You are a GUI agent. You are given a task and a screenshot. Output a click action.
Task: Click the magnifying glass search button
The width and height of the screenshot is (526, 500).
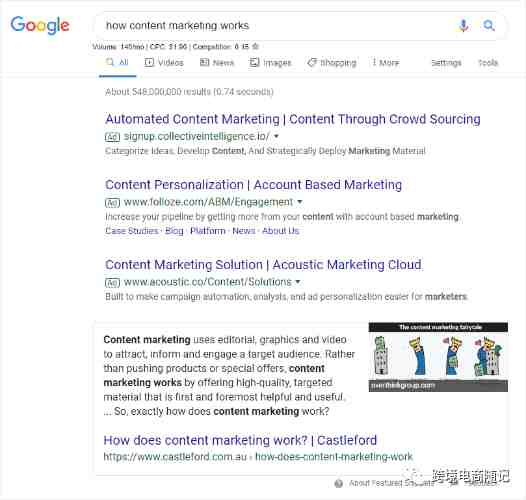coord(489,26)
